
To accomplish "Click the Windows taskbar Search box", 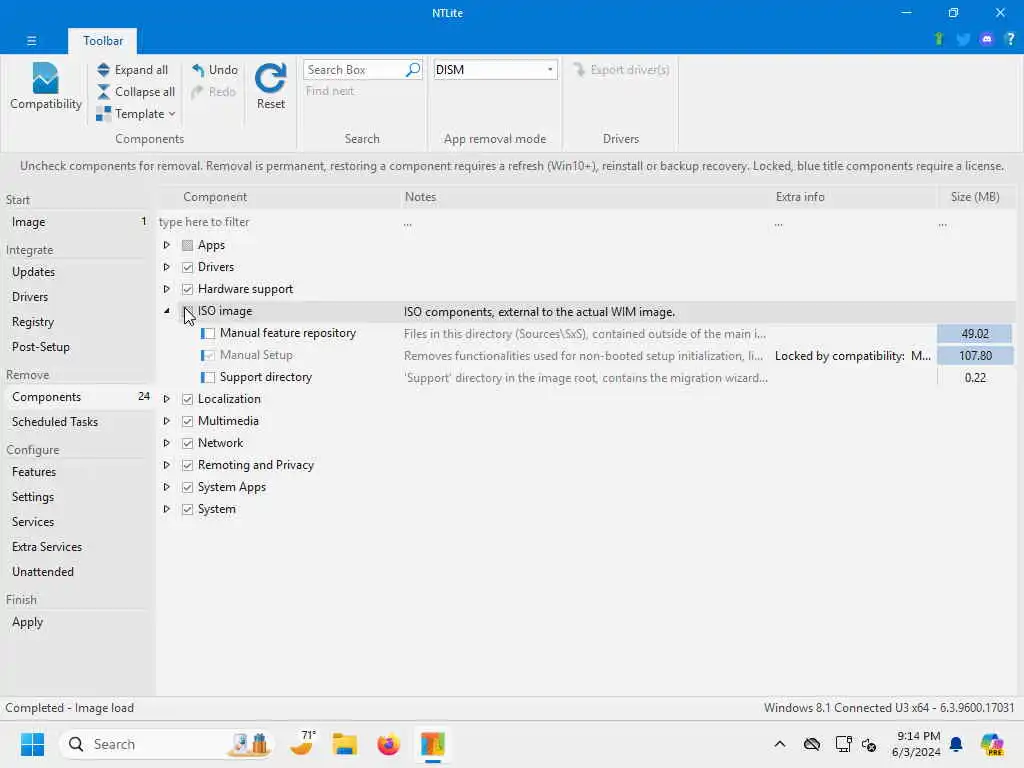I will (x=167, y=744).
